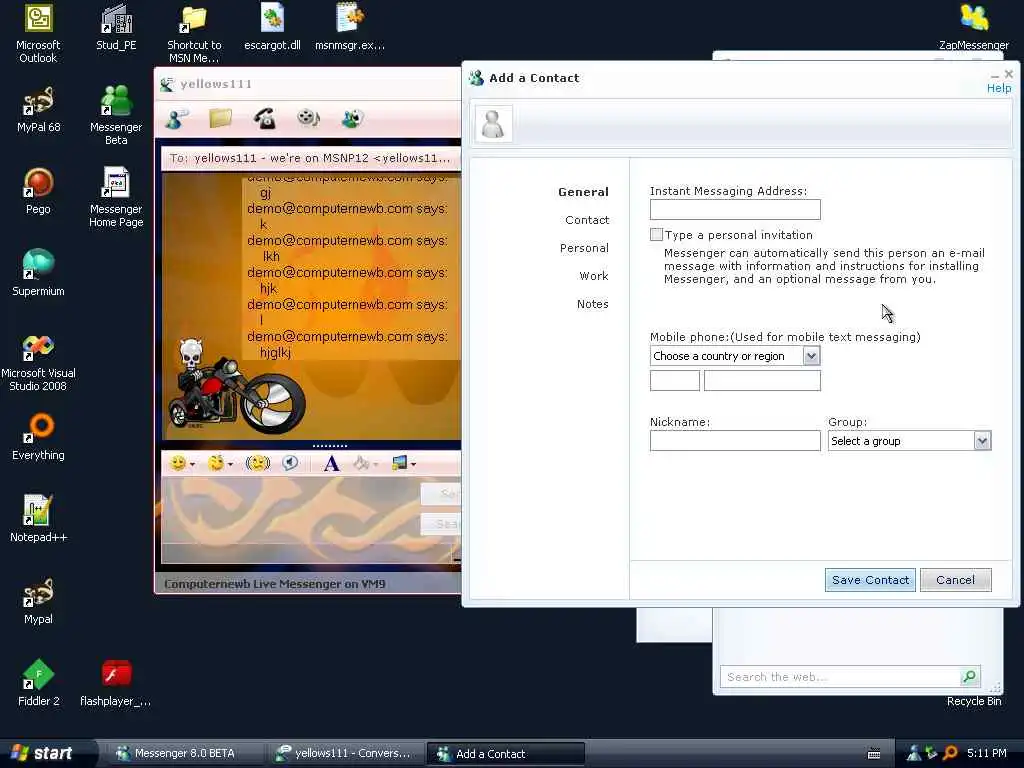Image resolution: width=1024 pixels, height=768 pixels.
Task: Click the conversation To: yellows111 header
Action: pyautogui.click(x=310, y=158)
